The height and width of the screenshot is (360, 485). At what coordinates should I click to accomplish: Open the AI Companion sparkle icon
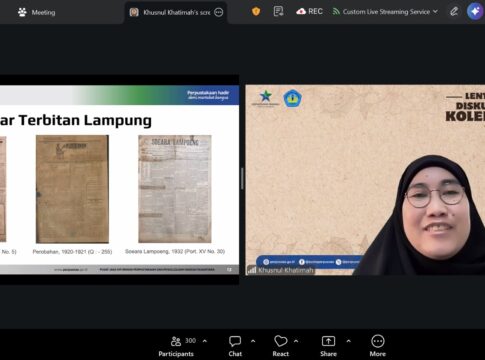[x=475, y=12]
